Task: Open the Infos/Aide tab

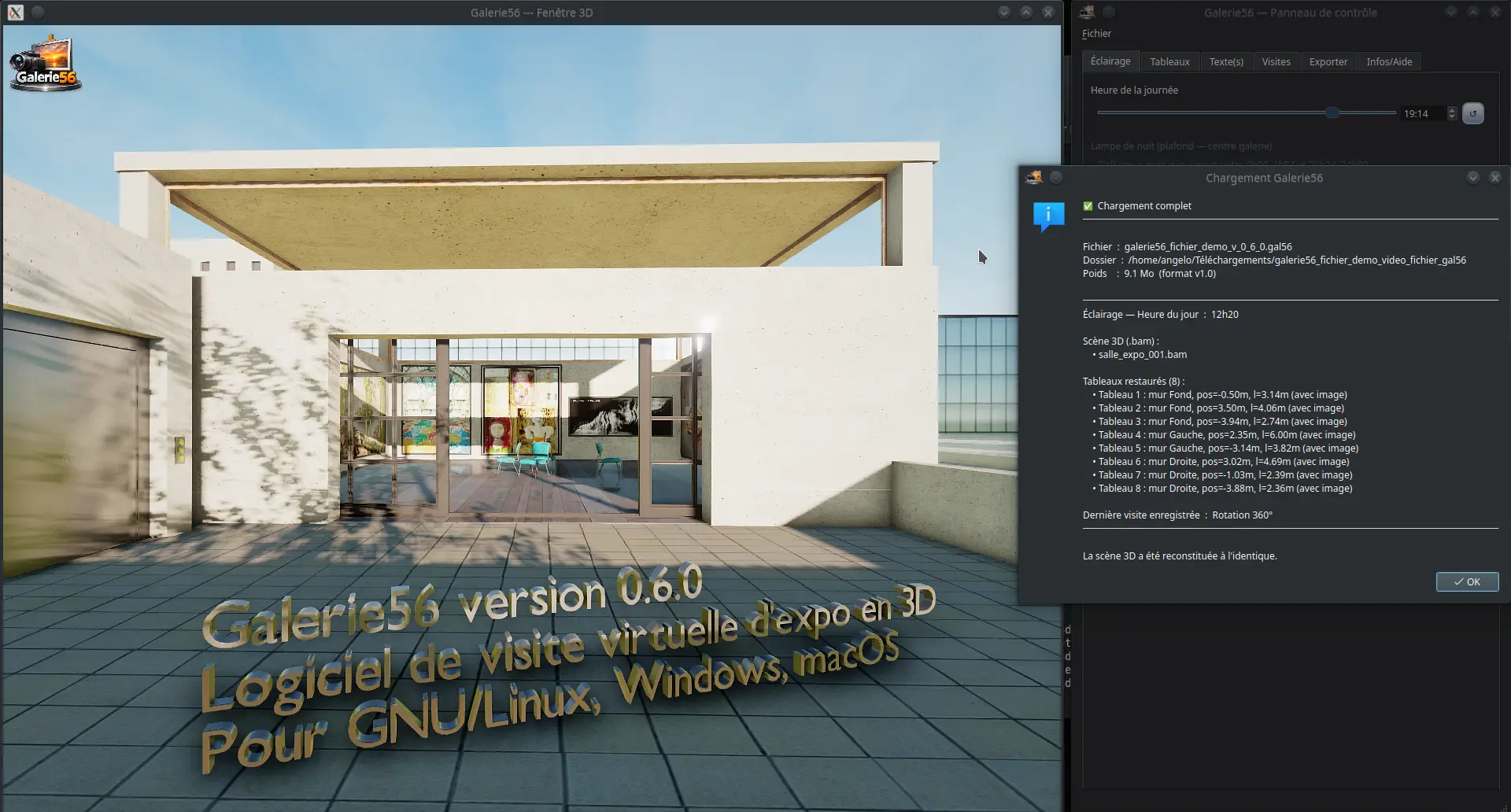Action: [x=1389, y=61]
